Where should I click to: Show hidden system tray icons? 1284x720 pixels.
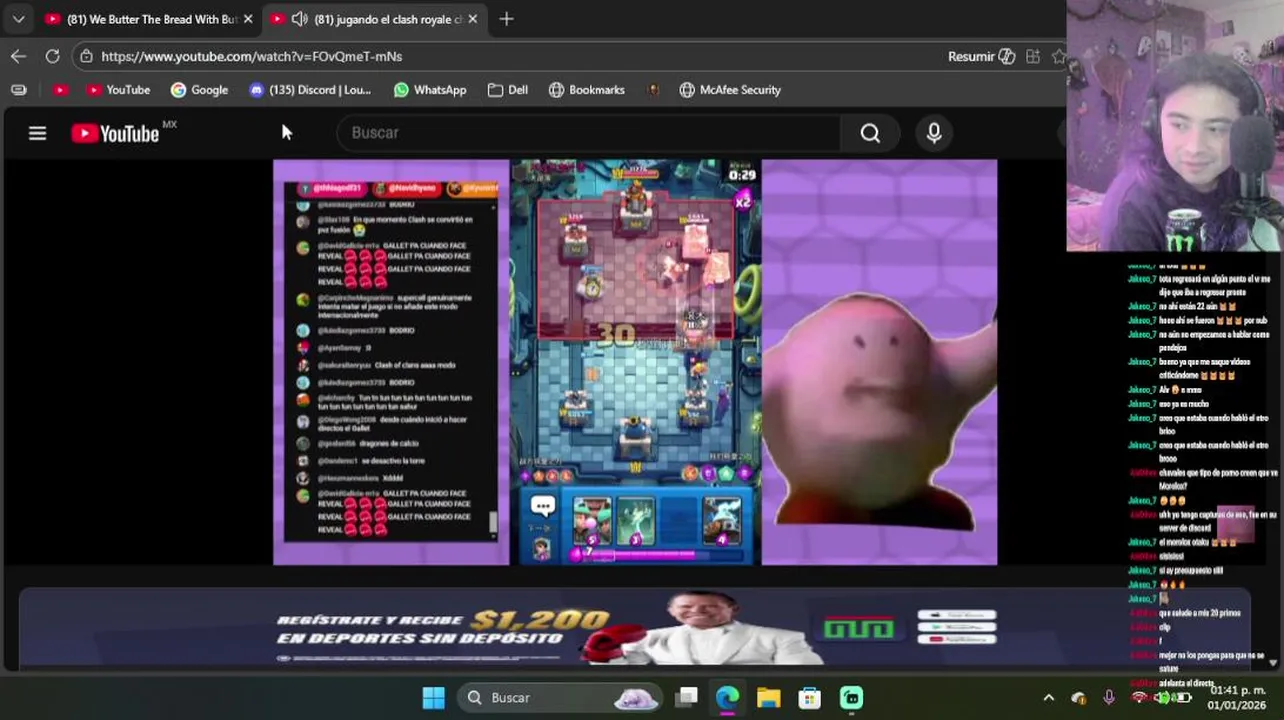pyautogui.click(x=1048, y=698)
